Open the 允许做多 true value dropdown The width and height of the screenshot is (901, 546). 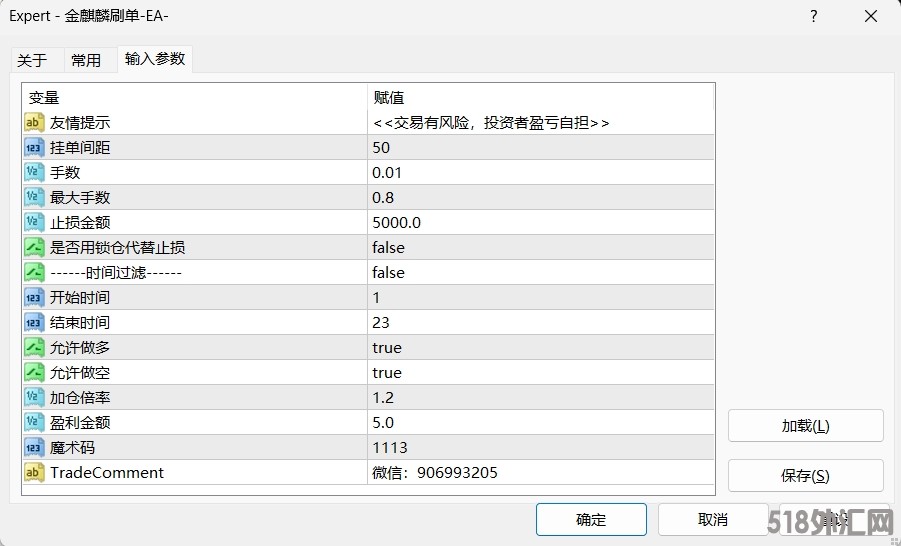pos(540,348)
